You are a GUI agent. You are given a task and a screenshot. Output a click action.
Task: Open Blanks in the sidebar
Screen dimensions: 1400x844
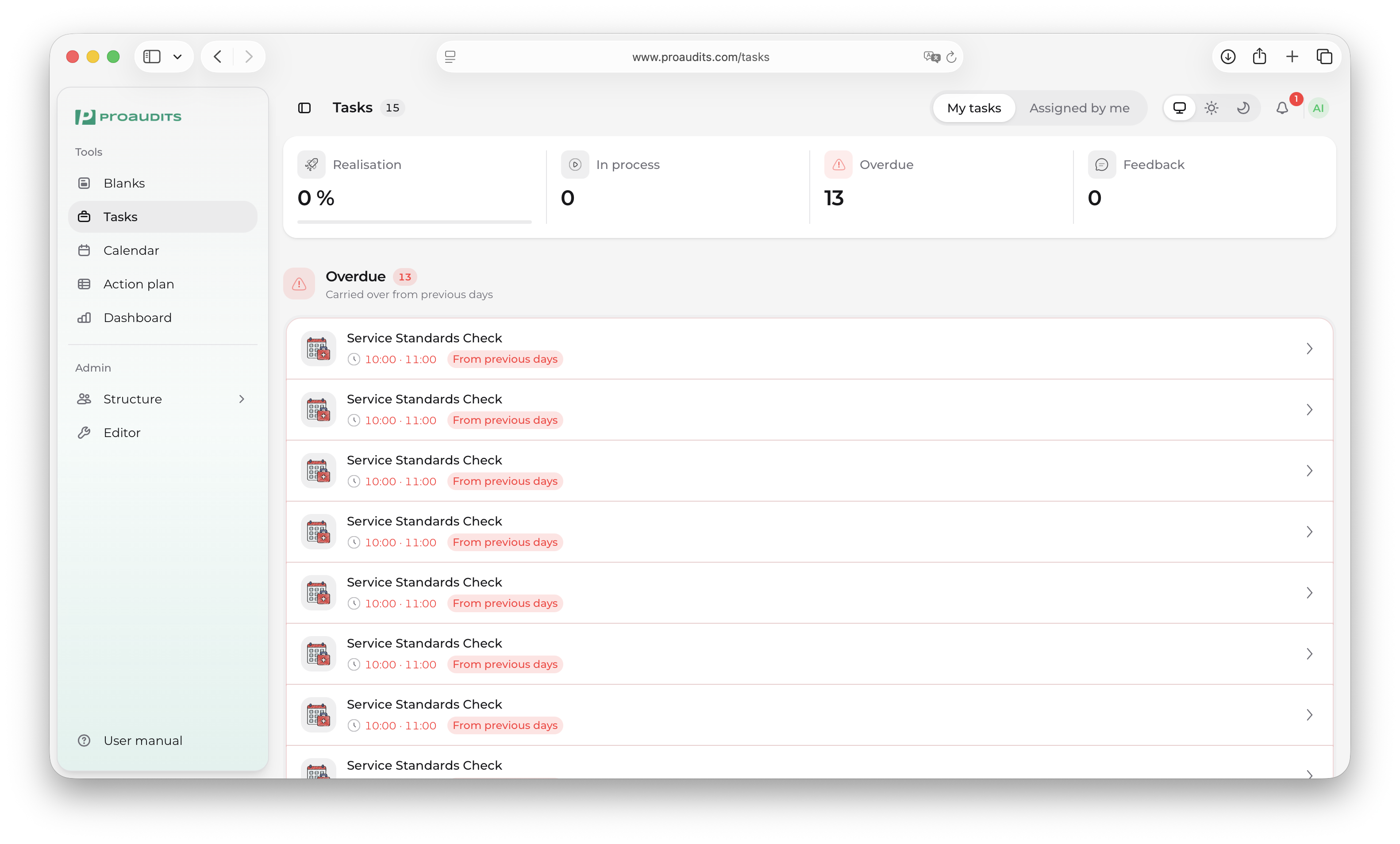tap(162, 183)
